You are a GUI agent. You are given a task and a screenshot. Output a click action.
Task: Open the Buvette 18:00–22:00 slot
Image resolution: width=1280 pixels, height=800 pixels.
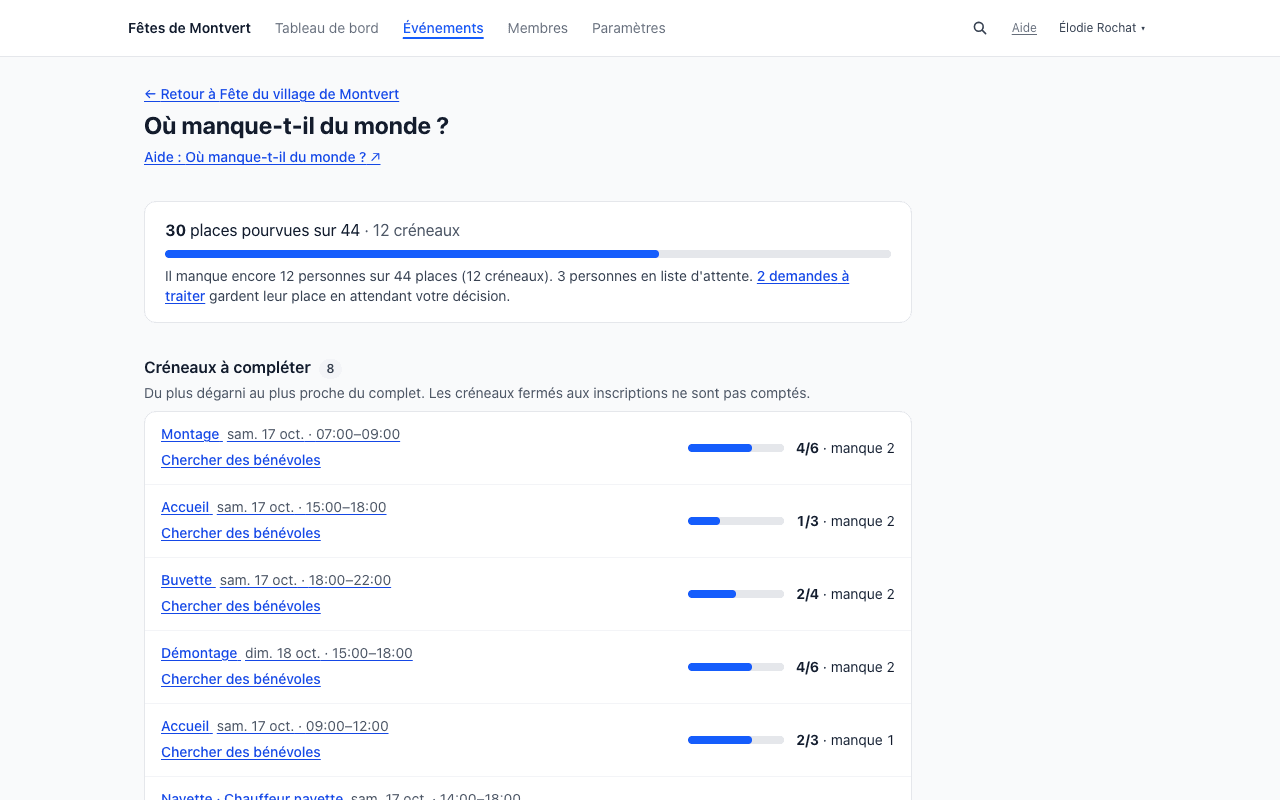pyautogui.click(x=276, y=580)
